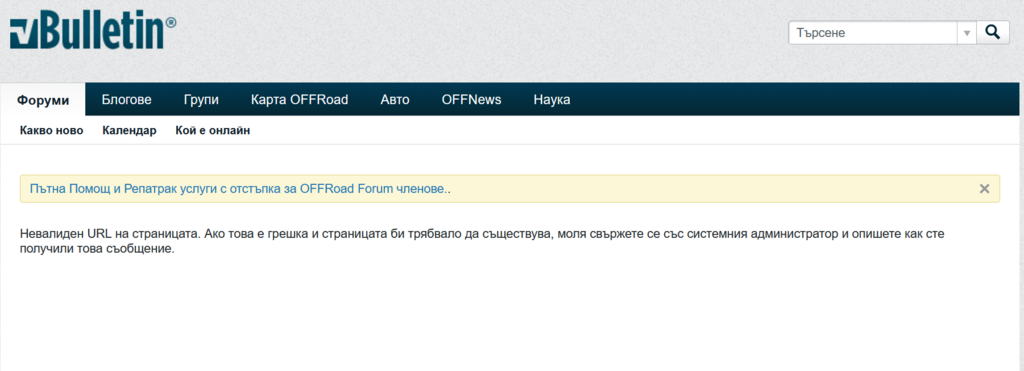Focus the Търсене search field
This screenshot has height=371, width=1024.
pos(873,33)
